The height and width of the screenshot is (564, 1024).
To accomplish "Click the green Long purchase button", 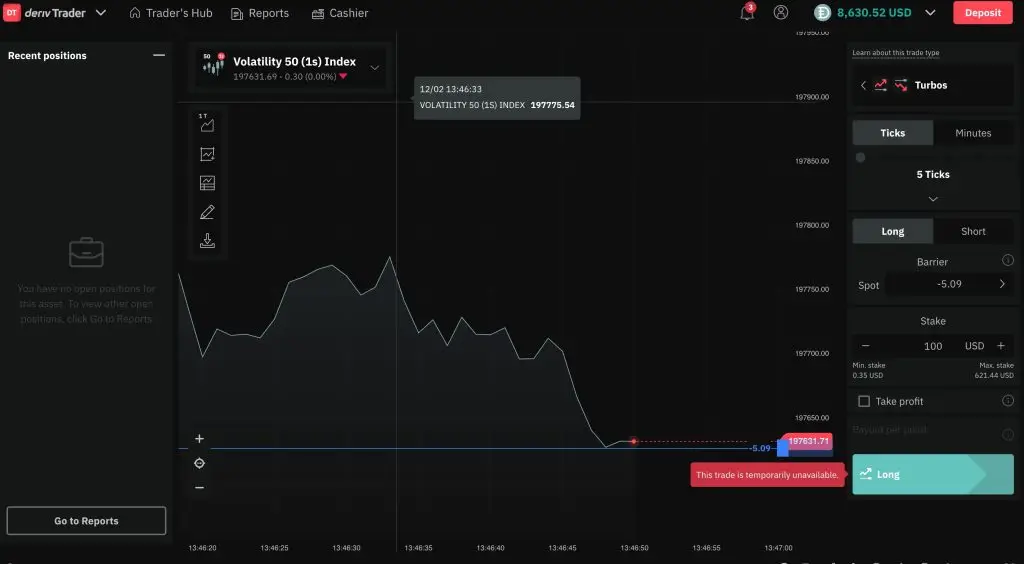I will [933, 475].
